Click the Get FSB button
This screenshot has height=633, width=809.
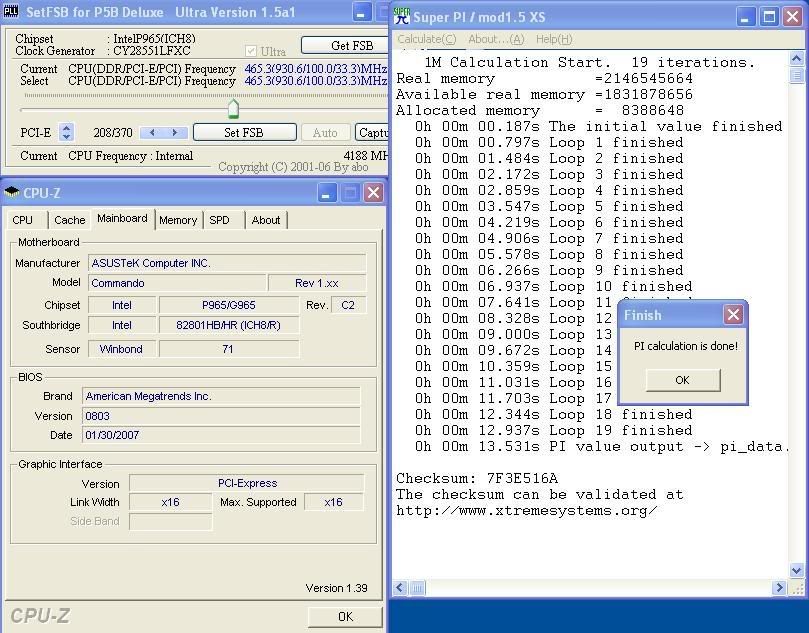pos(345,45)
